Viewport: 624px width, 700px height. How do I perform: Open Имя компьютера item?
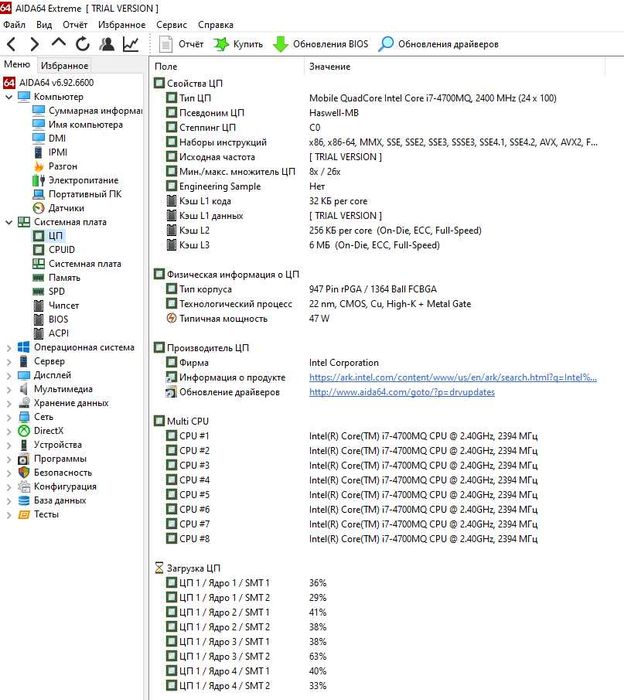(x=78, y=125)
